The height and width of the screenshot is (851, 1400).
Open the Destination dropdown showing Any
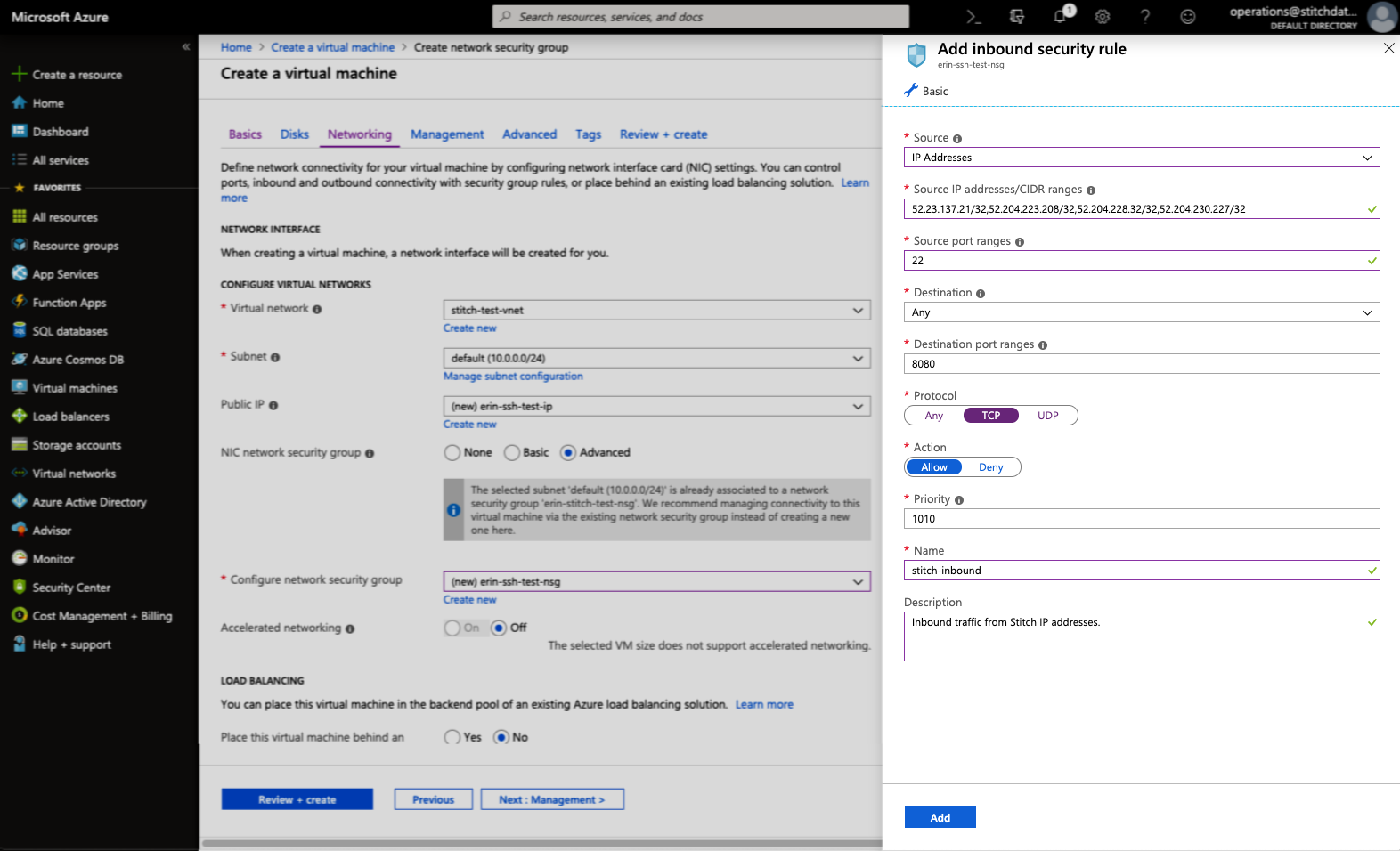1142,312
